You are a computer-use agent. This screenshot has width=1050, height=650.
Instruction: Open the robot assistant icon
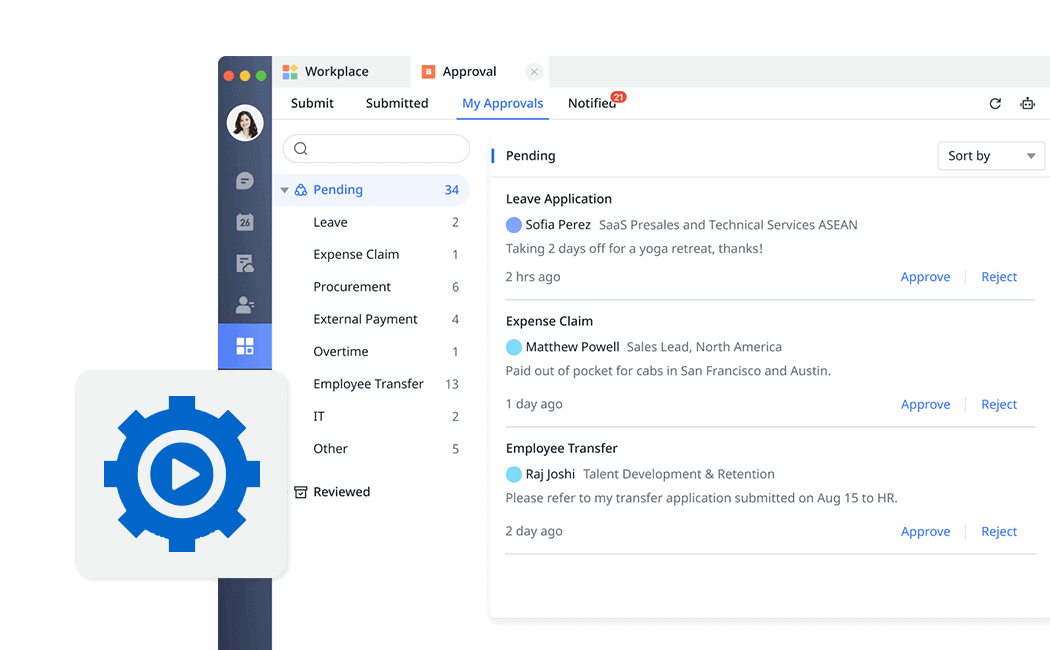(1027, 104)
